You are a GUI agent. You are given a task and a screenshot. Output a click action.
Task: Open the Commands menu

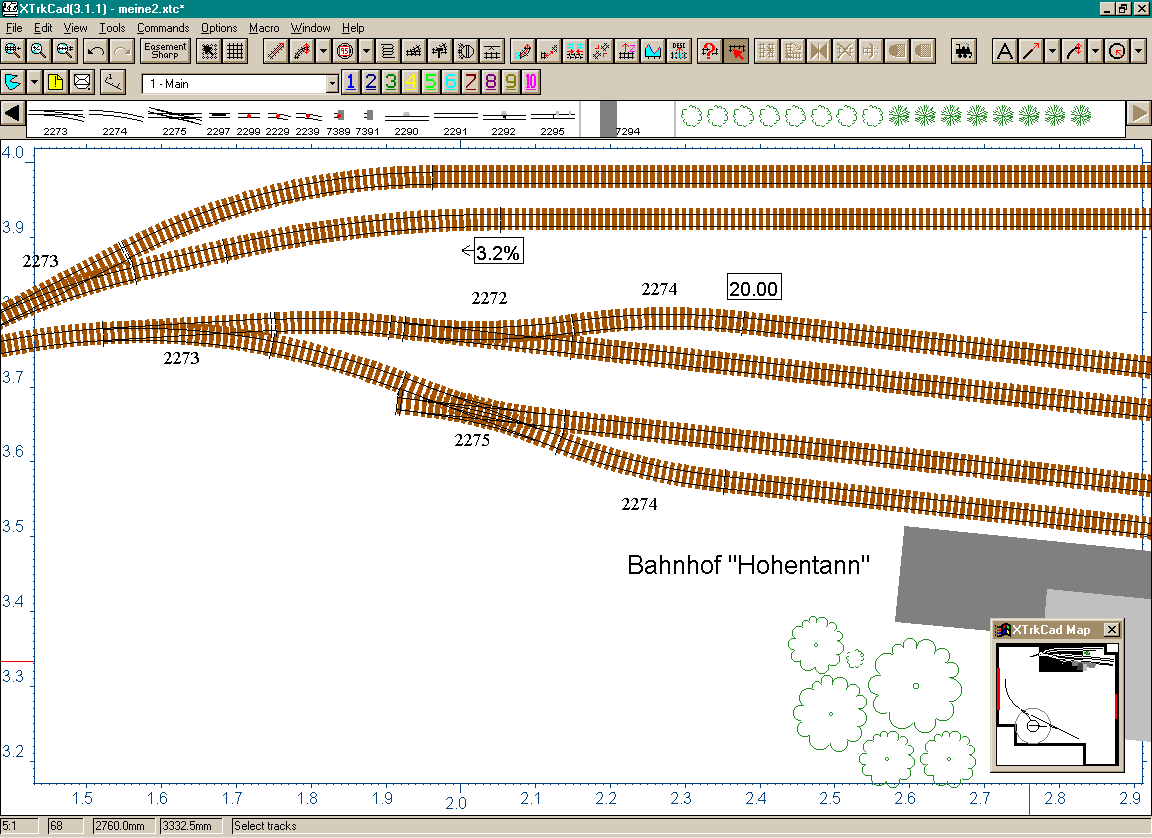(x=163, y=28)
